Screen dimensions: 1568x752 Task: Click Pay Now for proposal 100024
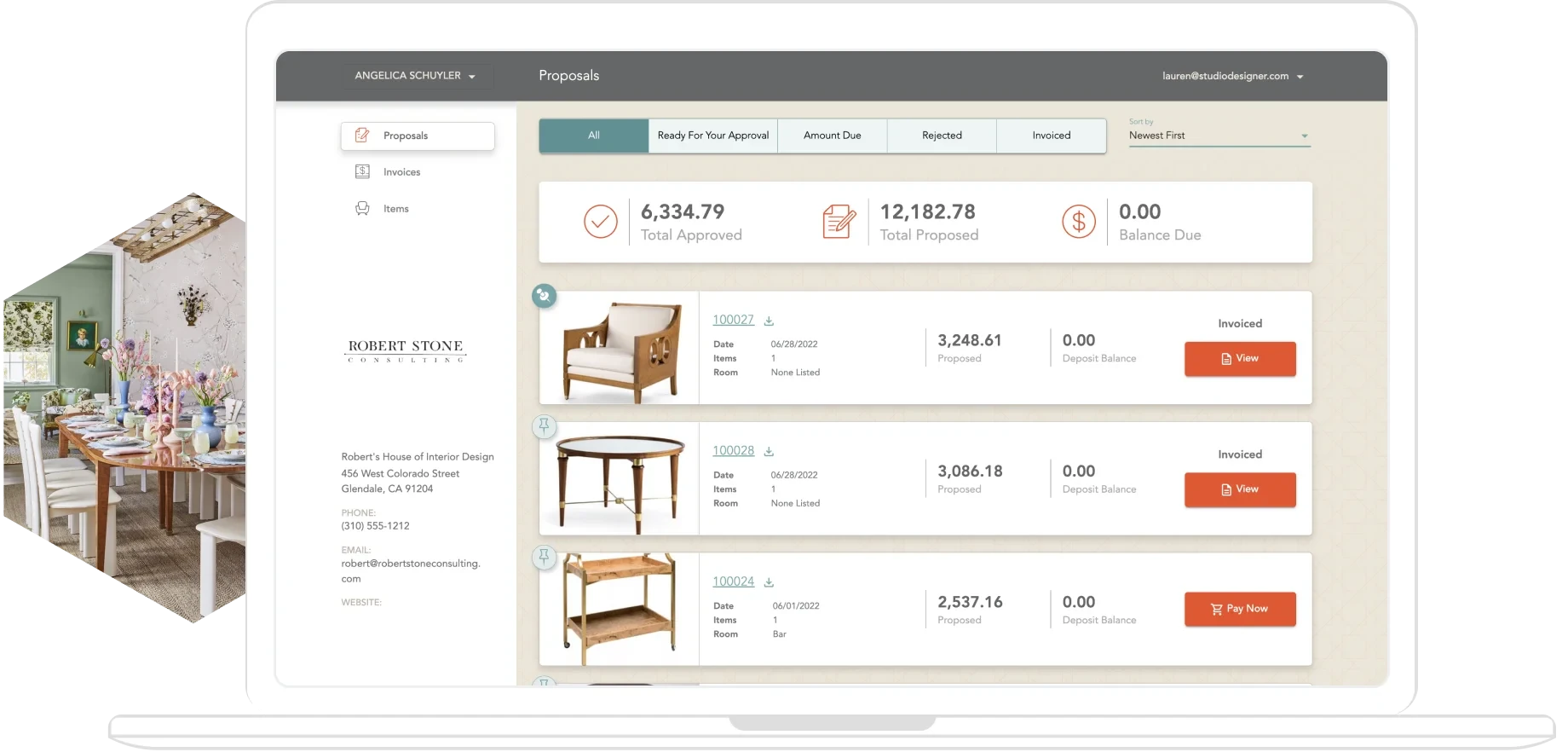tap(1240, 609)
